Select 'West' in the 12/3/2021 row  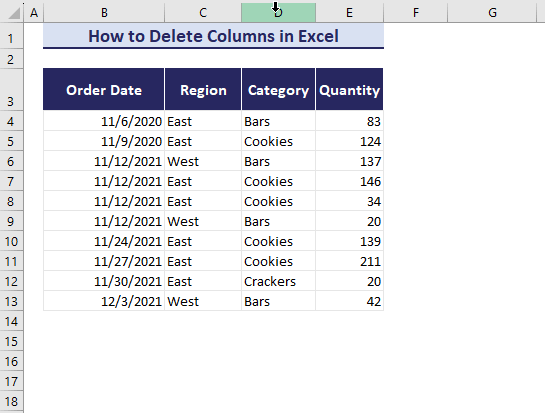point(203,301)
